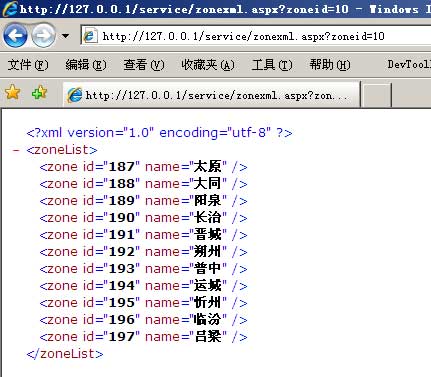Open the 收藏夹(A) menu
This screenshot has width=431, height=377.
pyautogui.click(x=208, y=65)
